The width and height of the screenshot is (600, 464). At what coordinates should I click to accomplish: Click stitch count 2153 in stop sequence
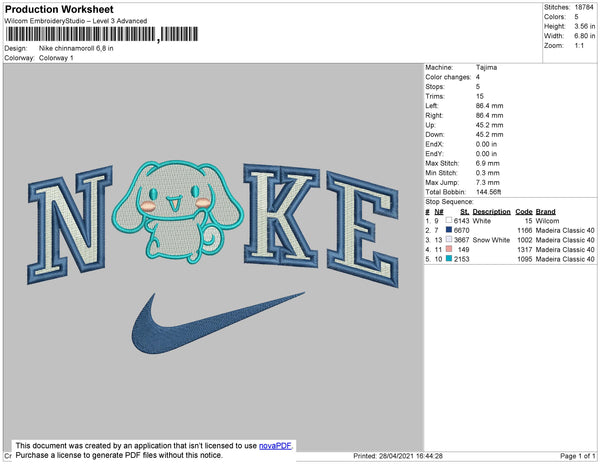[x=461, y=259]
